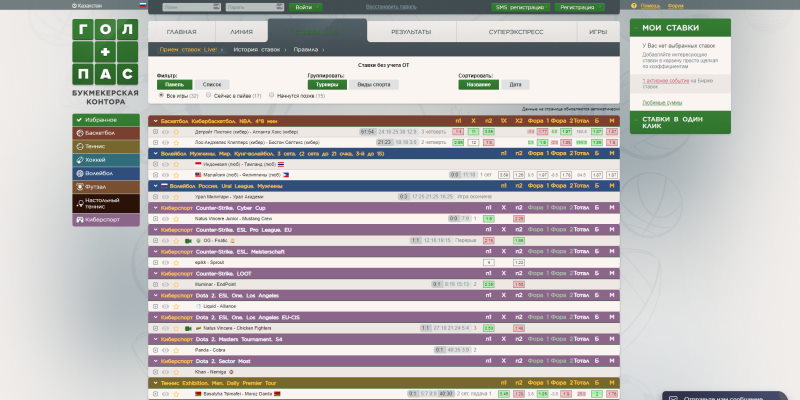Star the Урал Милитари - Урал Академи match
The height and width of the screenshot is (400, 800).
pyautogui.click(x=176, y=197)
